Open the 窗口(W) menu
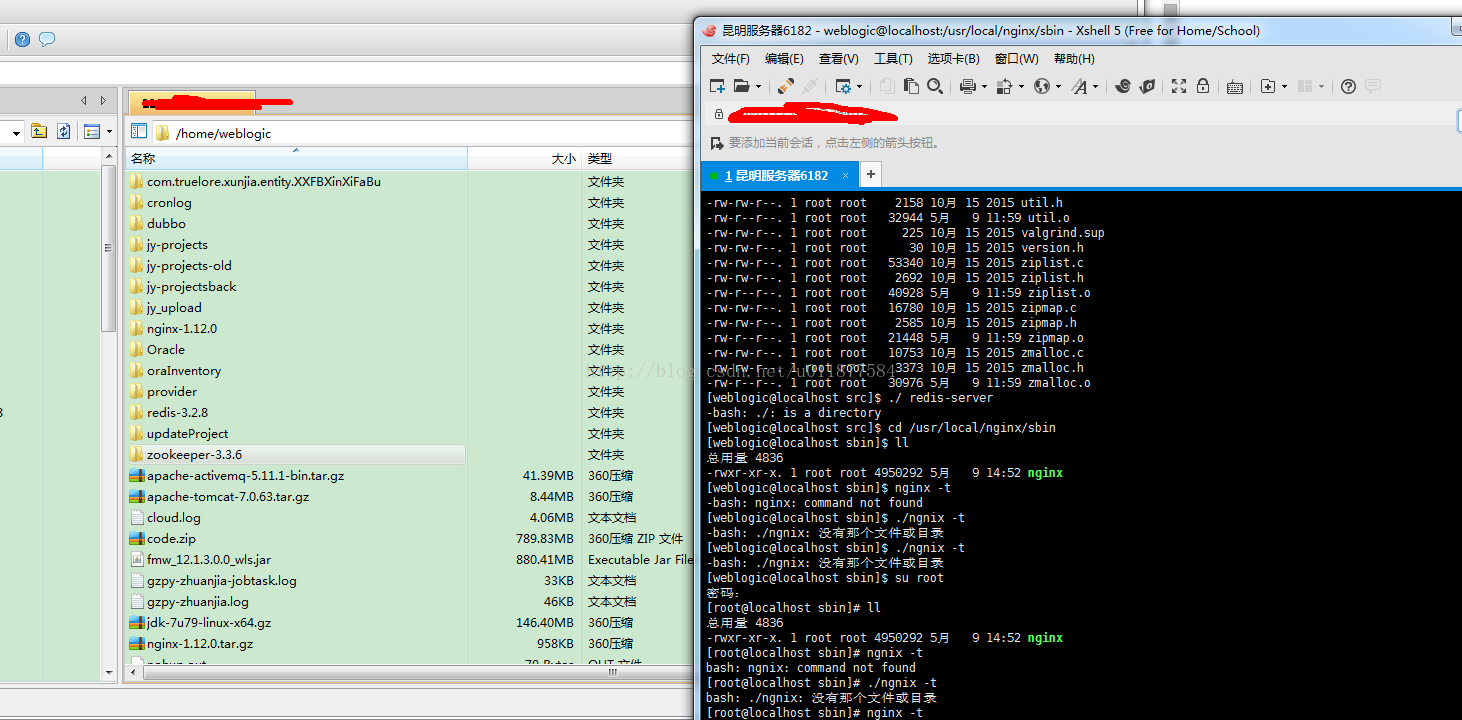 coord(1017,59)
